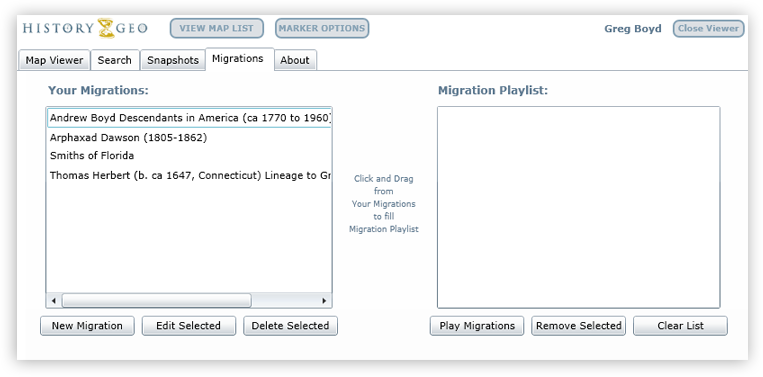763x377 pixels.
Task: Open Marker Options
Action: 322,28
